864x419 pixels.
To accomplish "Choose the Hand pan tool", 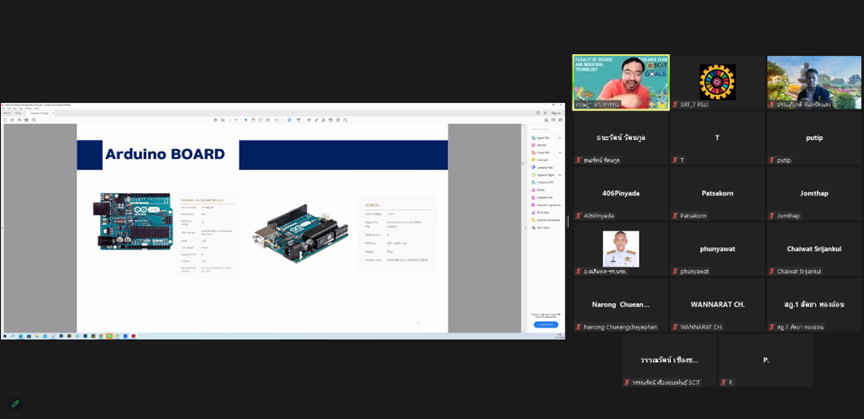I will [x=253, y=120].
